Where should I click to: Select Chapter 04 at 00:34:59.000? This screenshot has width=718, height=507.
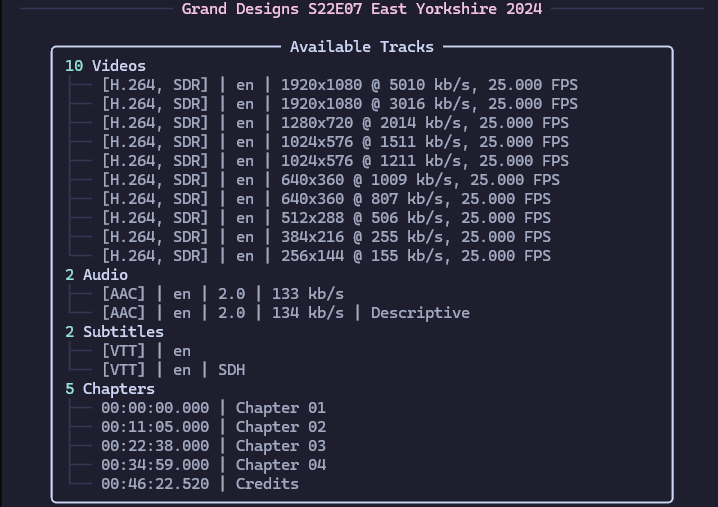point(213,465)
